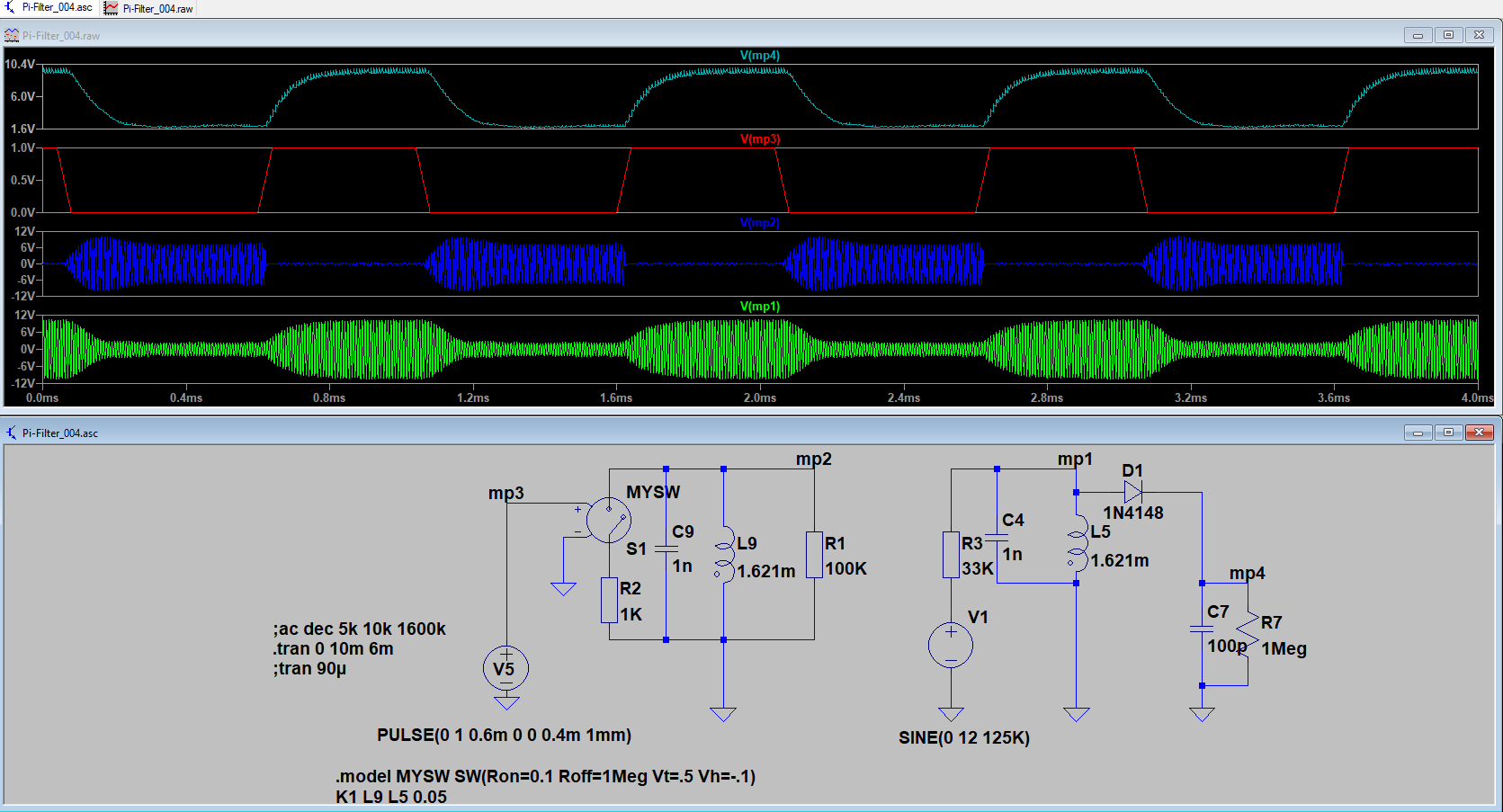Click the ground symbol below L5

click(1077, 714)
